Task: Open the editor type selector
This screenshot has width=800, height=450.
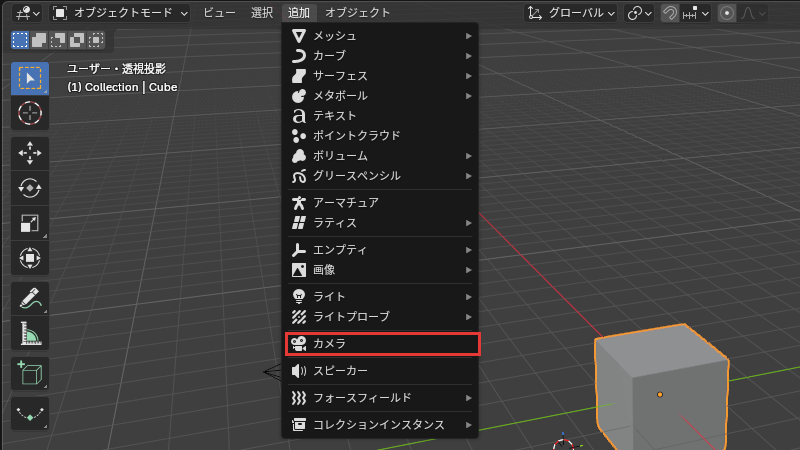Action: click(x=28, y=13)
